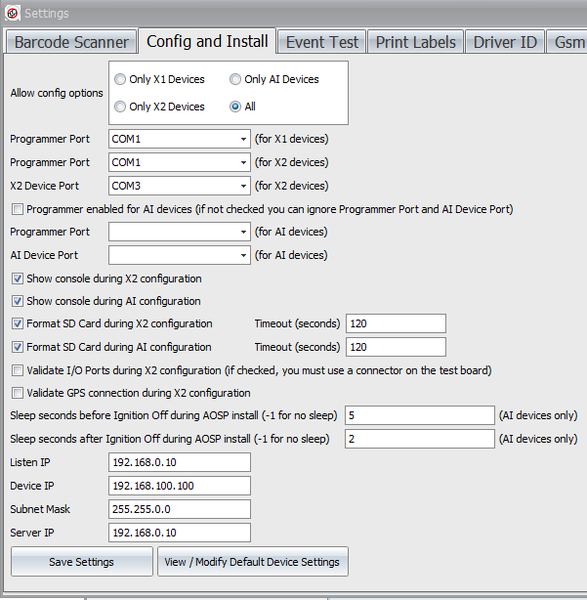The height and width of the screenshot is (600, 587).
Task: Enable Programmer for AI devices checkbox
Action: 17,209
